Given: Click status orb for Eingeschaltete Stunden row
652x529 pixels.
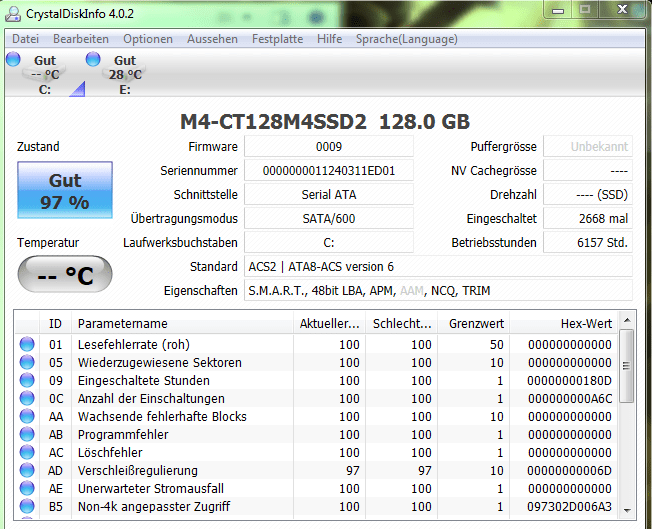Looking at the screenshot, I should click(x=27, y=380).
